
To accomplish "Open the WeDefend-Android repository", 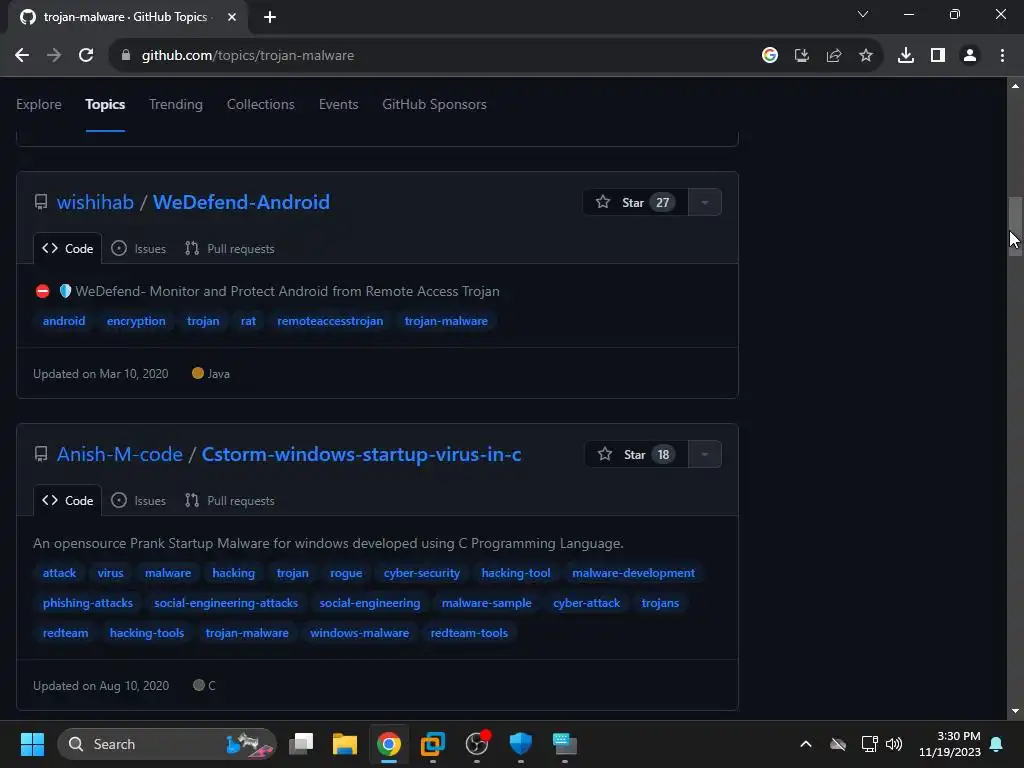I will point(241,202).
